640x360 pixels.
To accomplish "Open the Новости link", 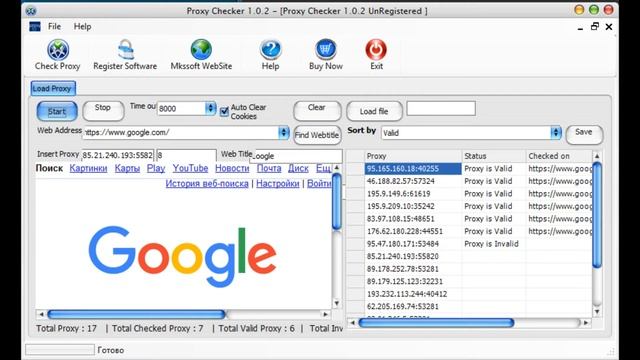I will pyautogui.click(x=232, y=168).
